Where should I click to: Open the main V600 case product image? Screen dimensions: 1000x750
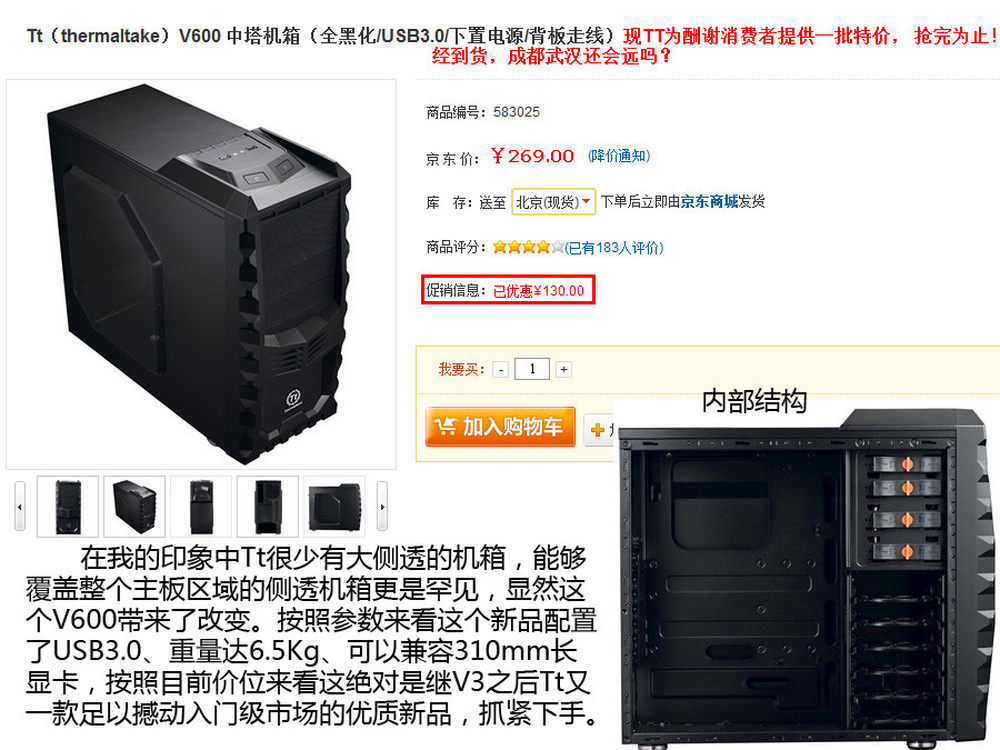point(201,274)
